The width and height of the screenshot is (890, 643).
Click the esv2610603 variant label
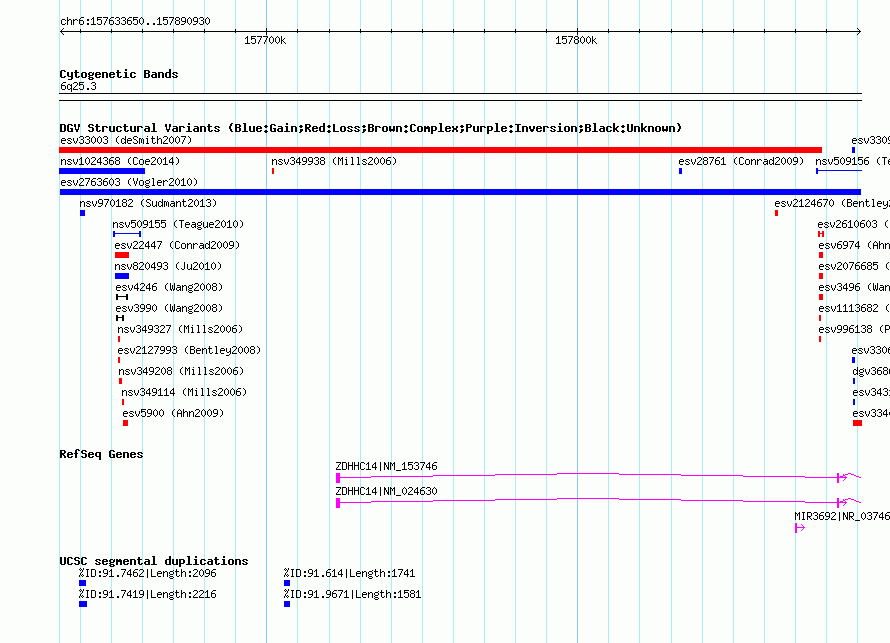click(x=853, y=224)
